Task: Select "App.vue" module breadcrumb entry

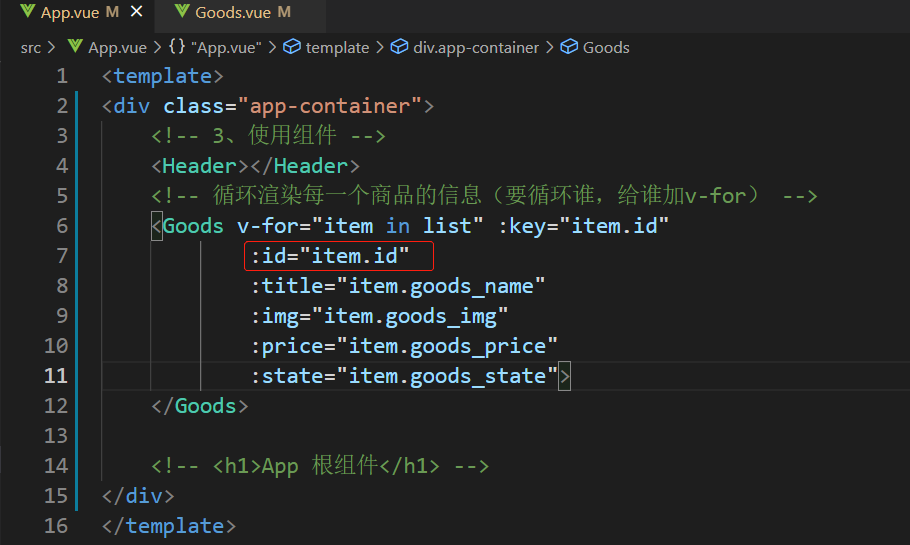Action: [x=226, y=48]
